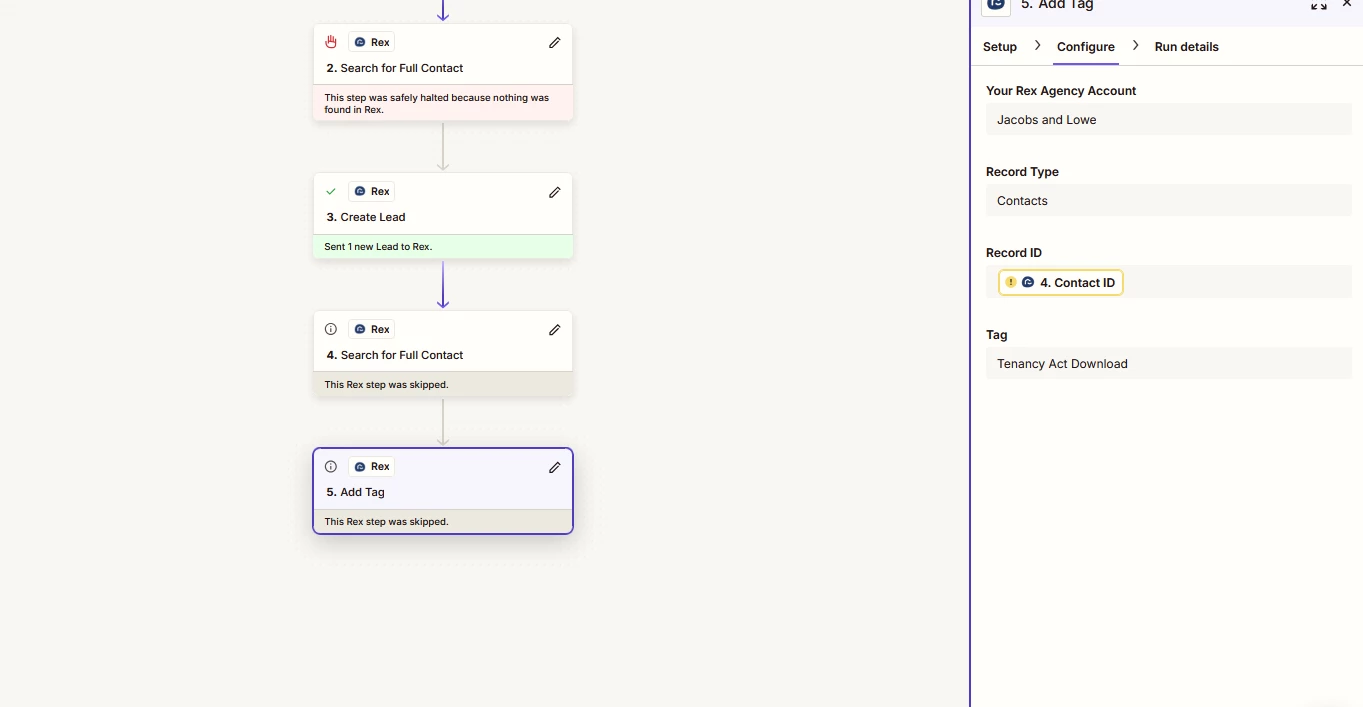Select the step 2 Search for Full Contact card
The height and width of the screenshot is (707, 1363).
[x=443, y=72]
